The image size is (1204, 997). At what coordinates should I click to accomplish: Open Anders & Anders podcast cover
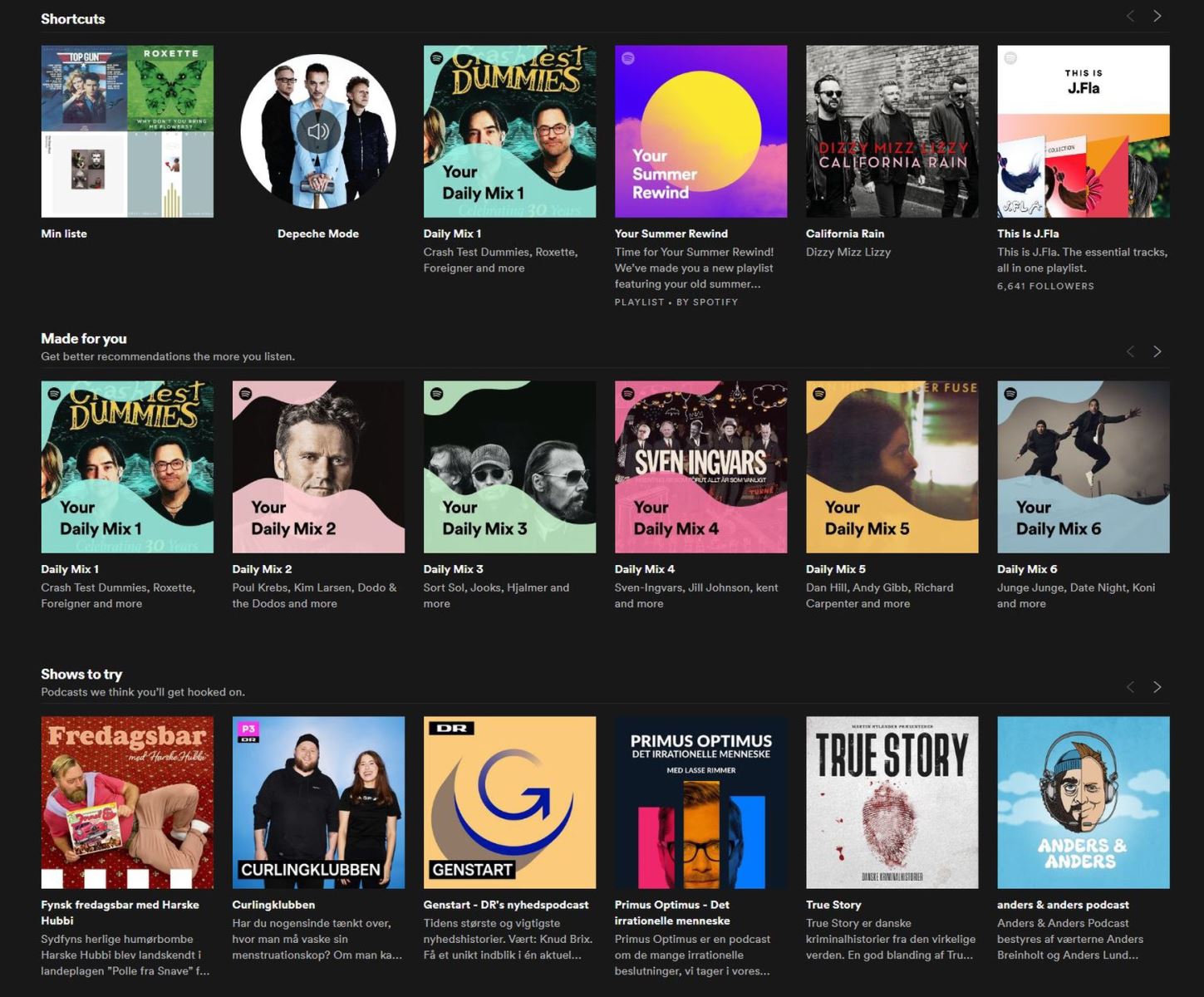[x=1083, y=803]
